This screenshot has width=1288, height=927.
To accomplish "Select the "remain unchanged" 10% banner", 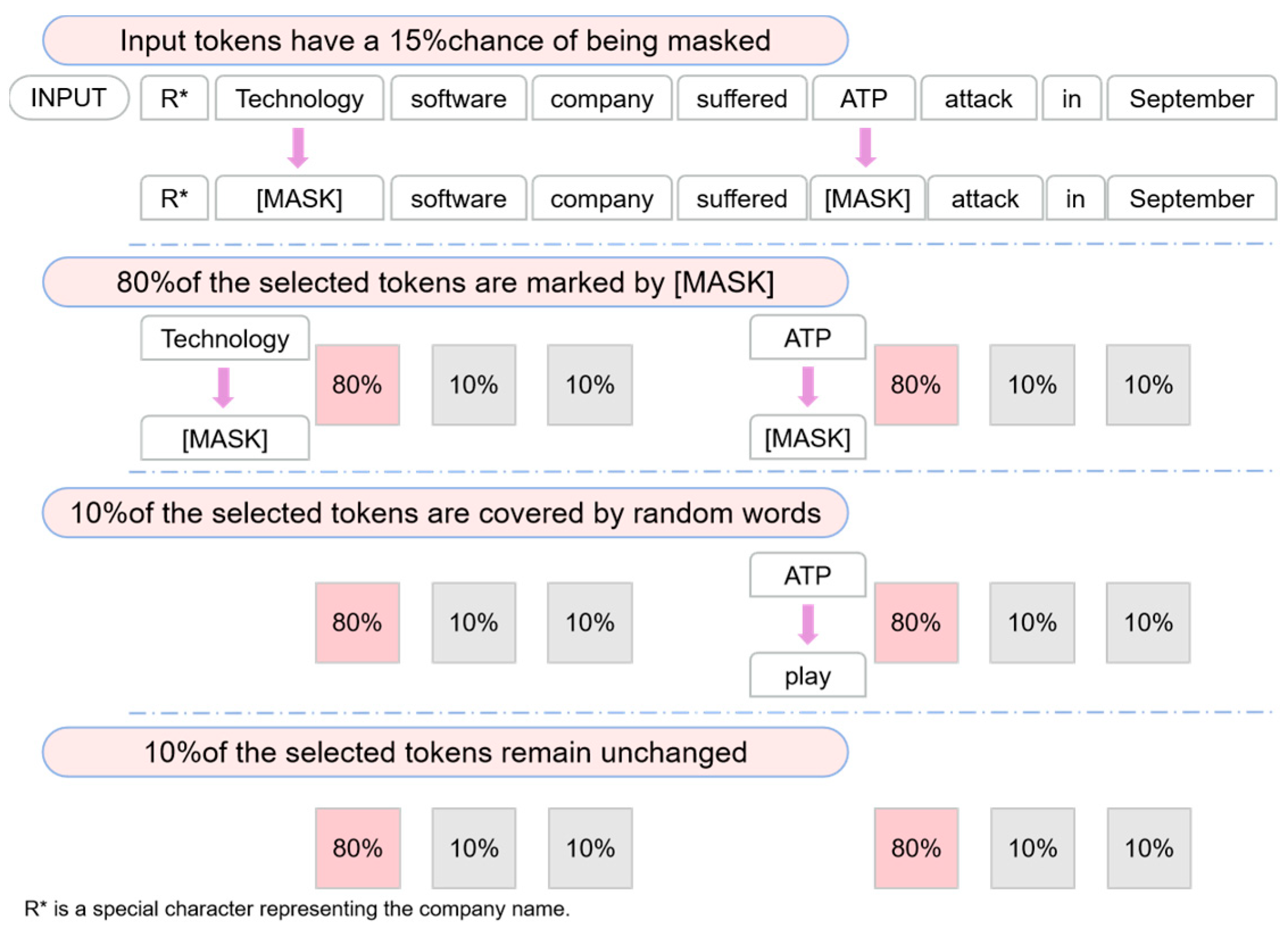I will tap(445, 752).
